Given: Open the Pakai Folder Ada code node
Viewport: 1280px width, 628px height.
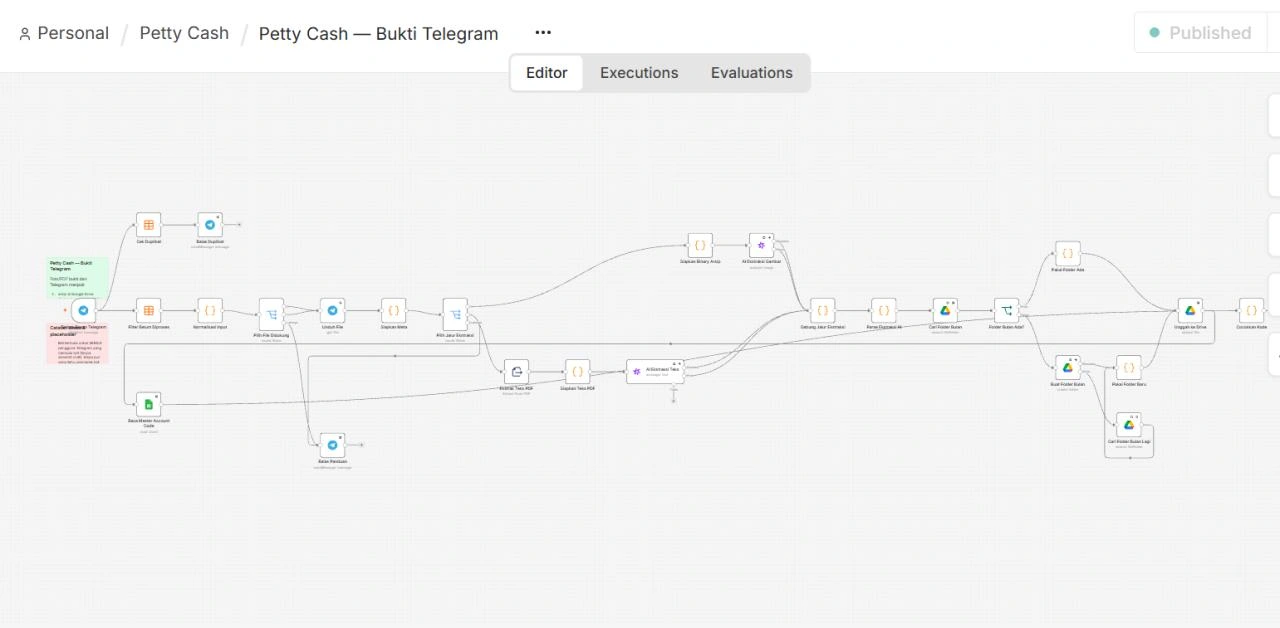Looking at the screenshot, I should (1068, 253).
